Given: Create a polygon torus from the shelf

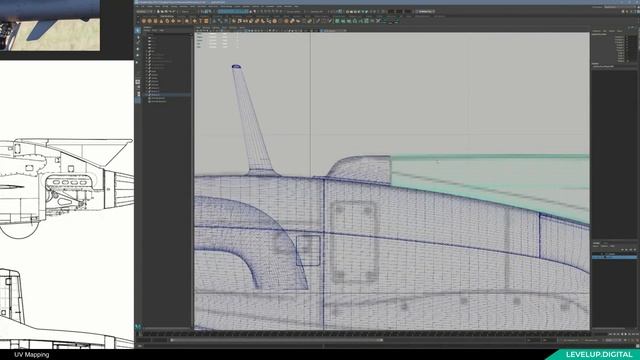Looking at the screenshot, I should [167, 21].
